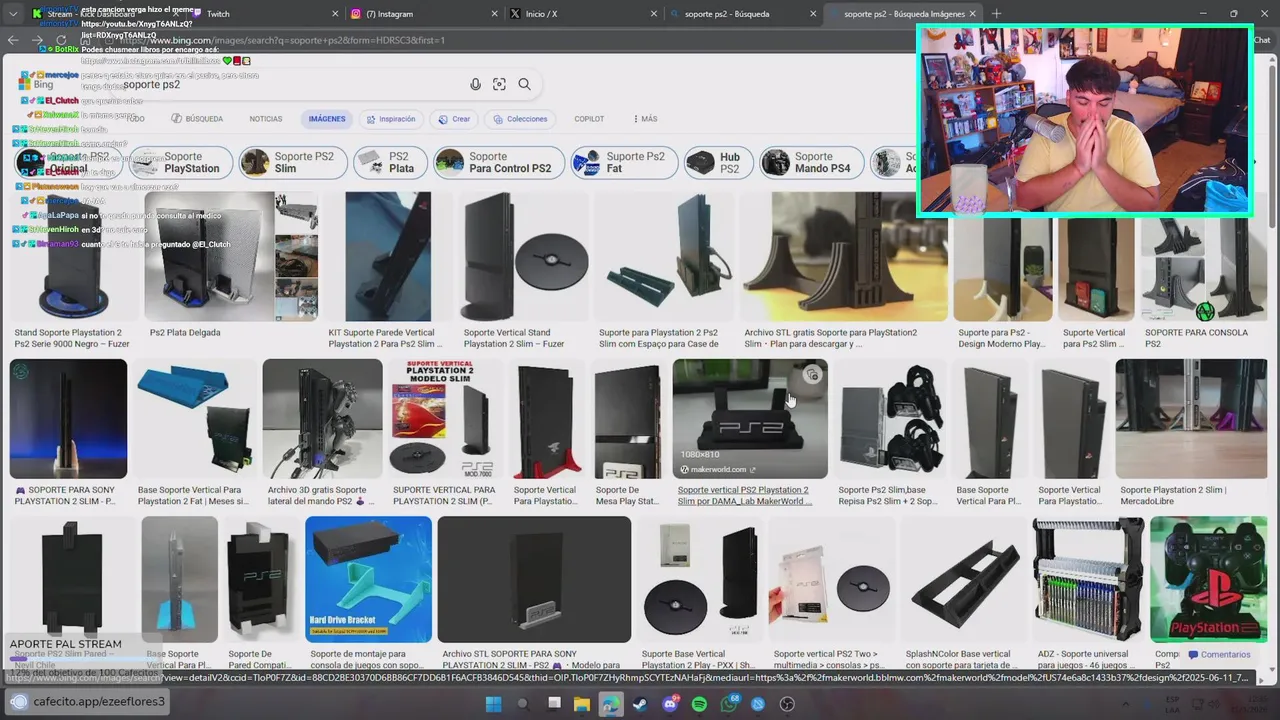
Task: Select Soporte PlayStation suggestion chip
Action: pos(179,162)
